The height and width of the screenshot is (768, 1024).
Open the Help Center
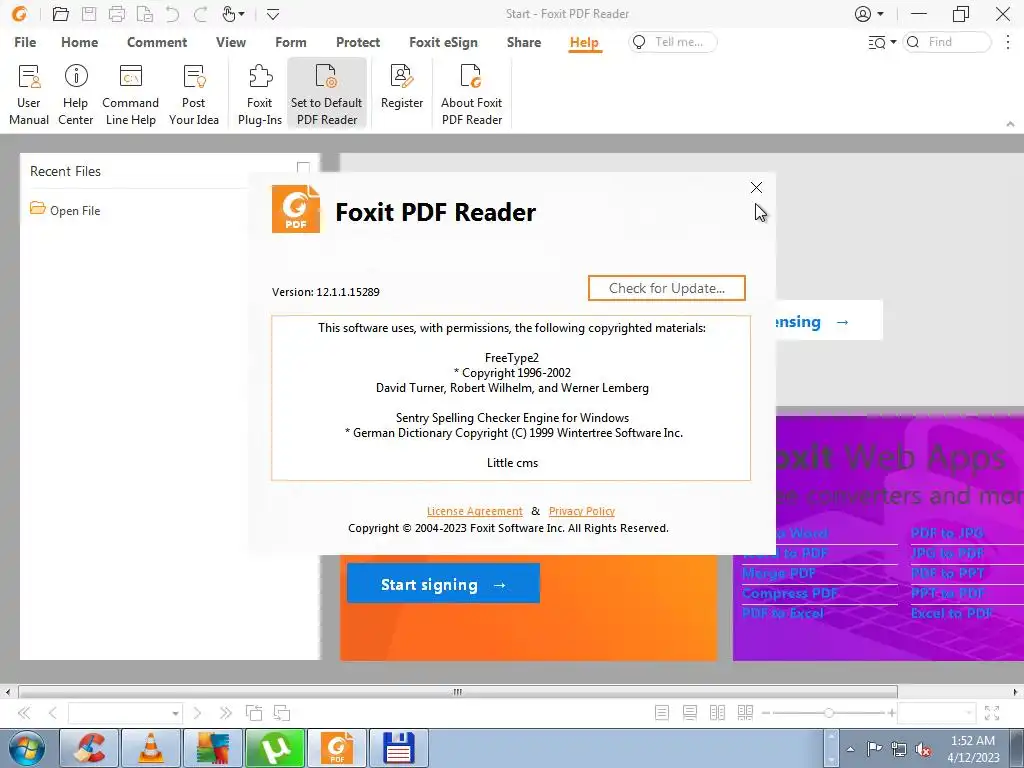[x=76, y=95]
